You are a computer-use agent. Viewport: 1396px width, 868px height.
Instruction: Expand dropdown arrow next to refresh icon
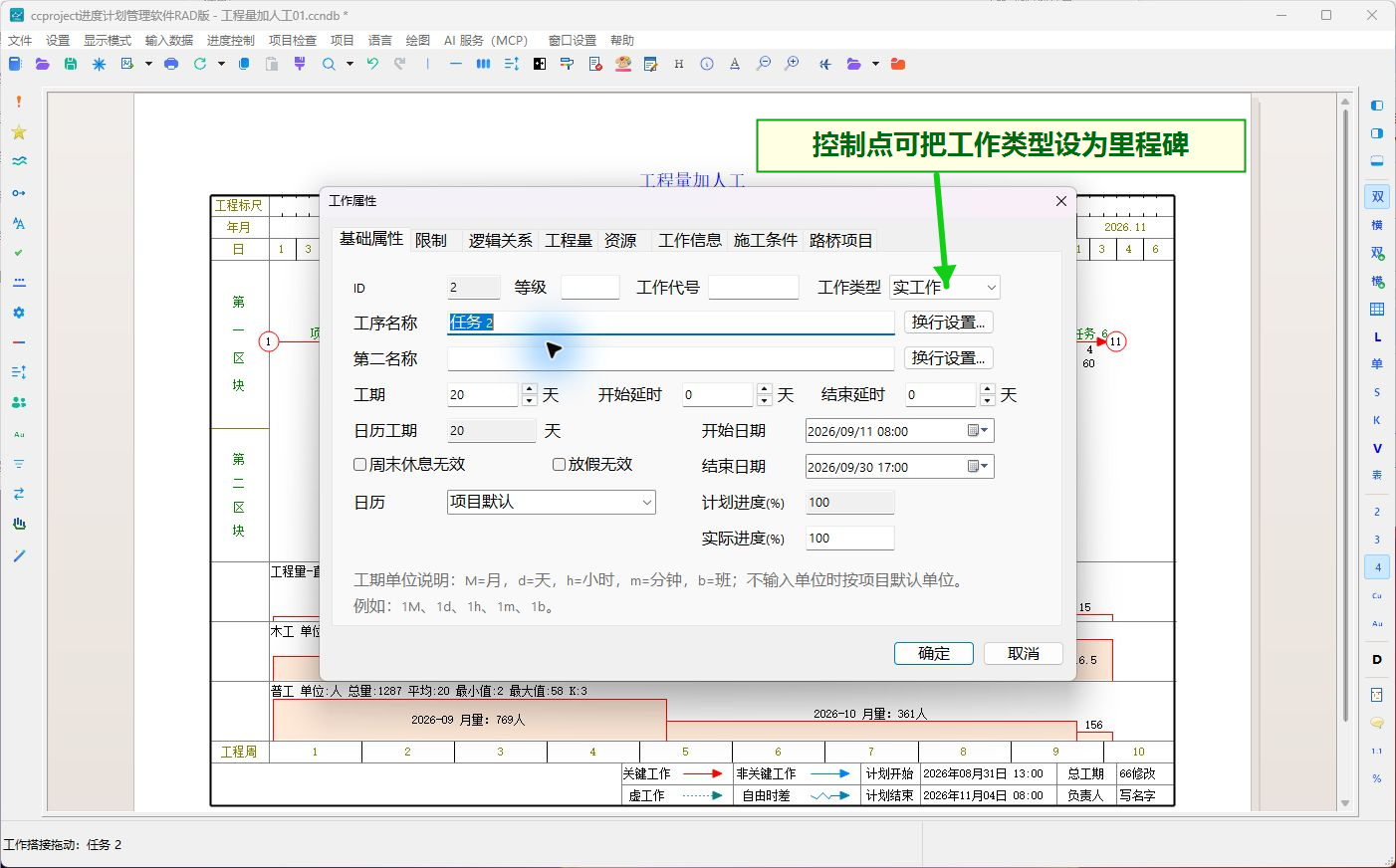221,64
